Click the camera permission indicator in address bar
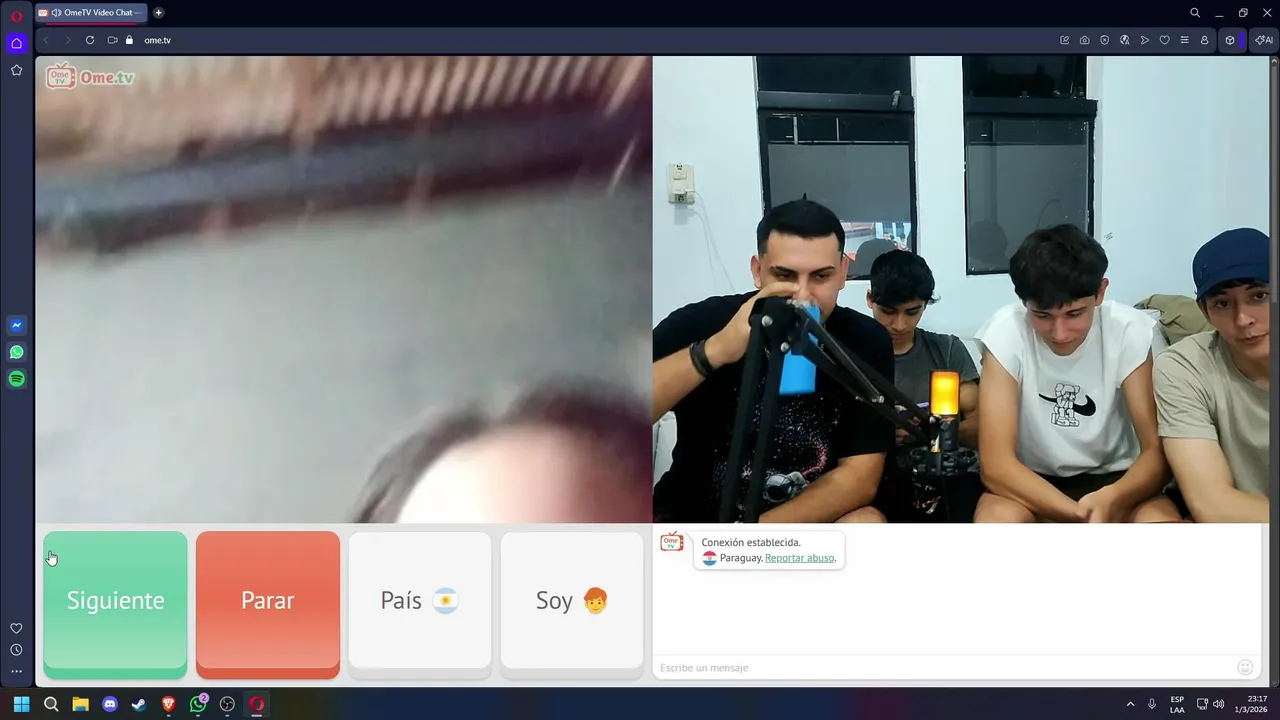Image resolution: width=1280 pixels, height=720 pixels. pyautogui.click(x=112, y=40)
